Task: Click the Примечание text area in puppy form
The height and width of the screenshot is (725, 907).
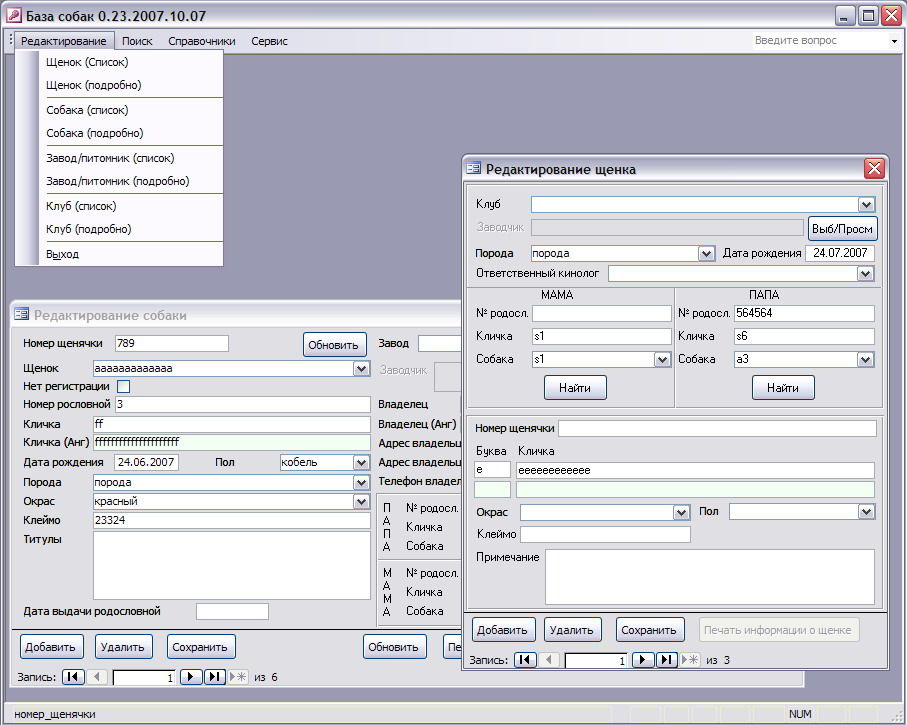Action: click(x=710, y=577)
